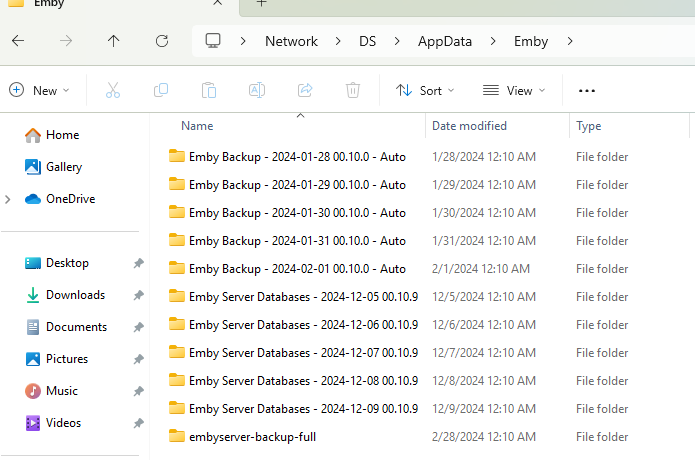Screen dimensions: 695x460
Task: Select the embyserver-backup-full folder
Action: coord(242,437)
